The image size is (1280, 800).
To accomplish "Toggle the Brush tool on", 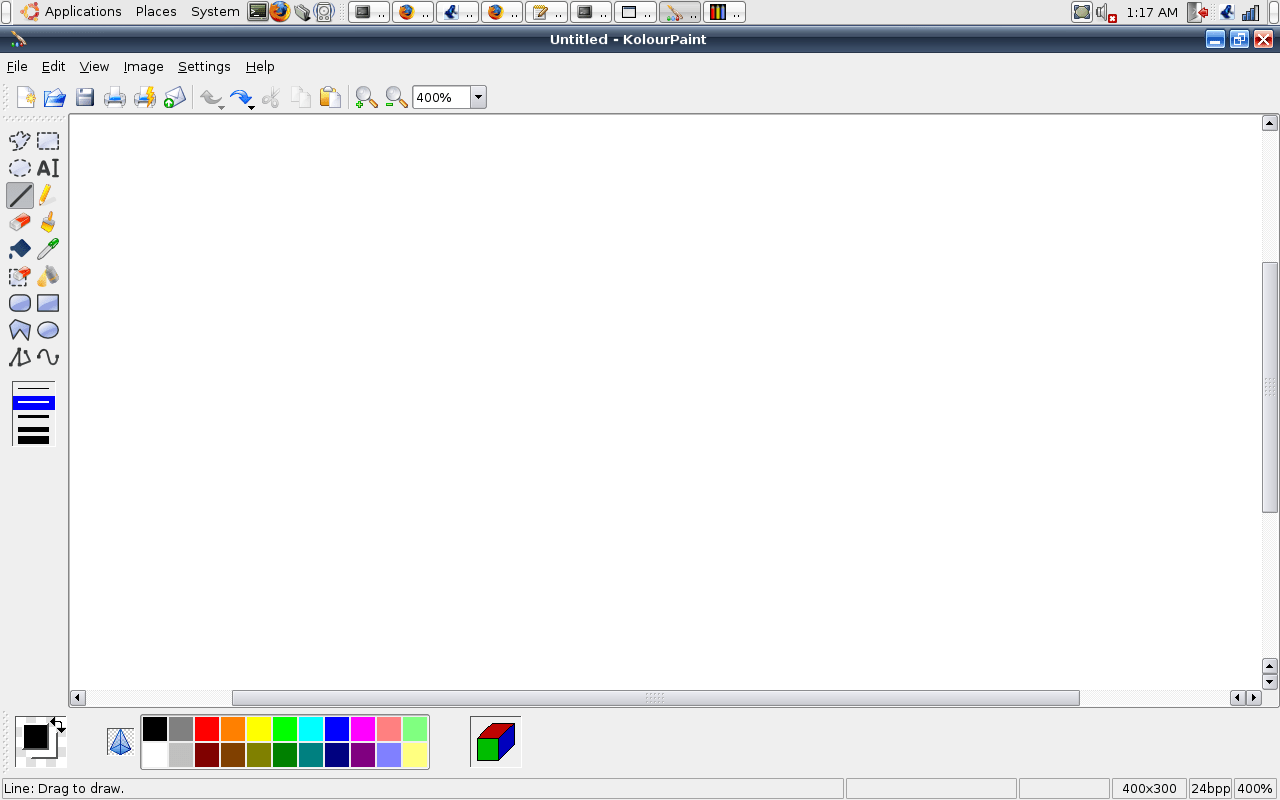I will [48, 222].
